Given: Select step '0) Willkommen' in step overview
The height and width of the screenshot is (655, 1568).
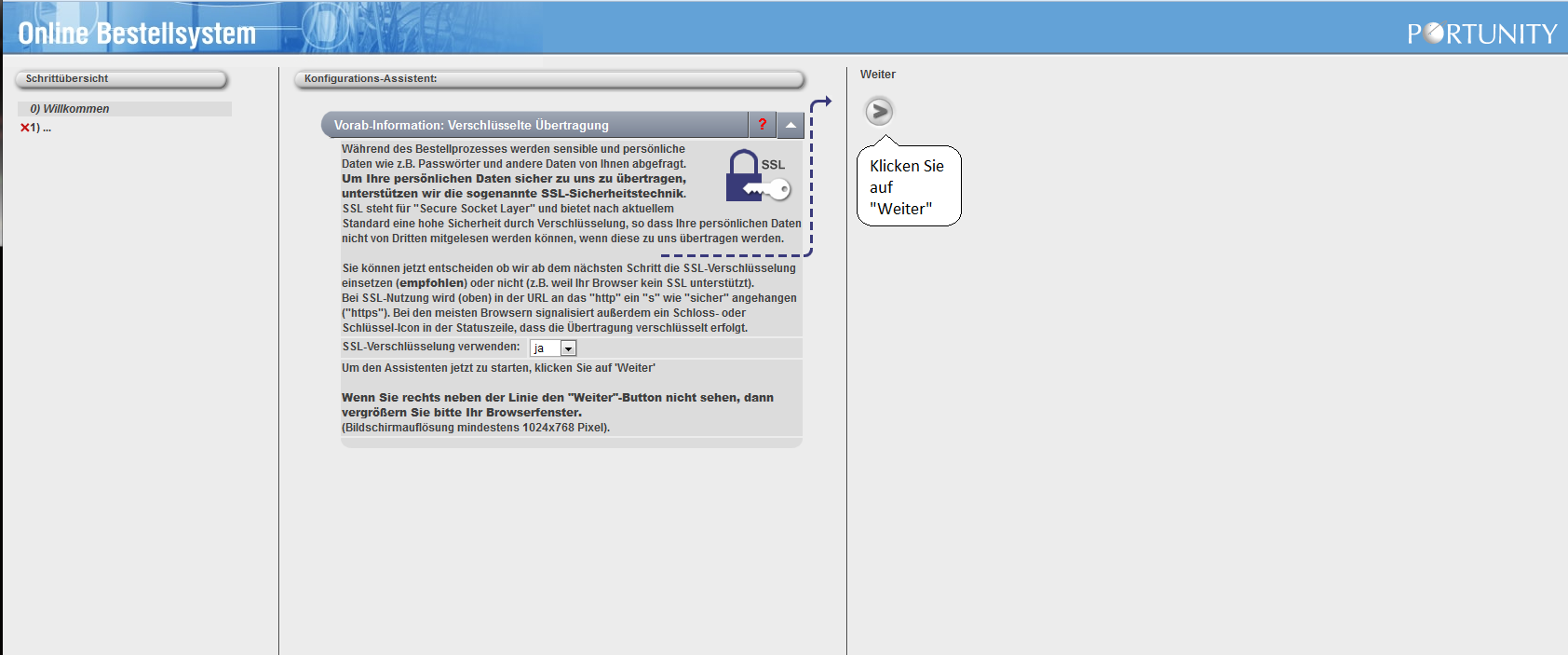Looking at the screenshot, I should tap(70, 109).
